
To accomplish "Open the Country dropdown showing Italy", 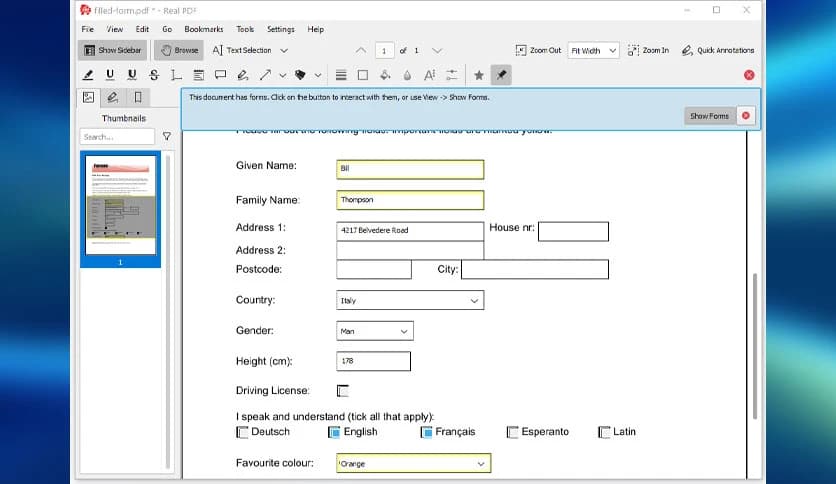I will pyautogui.click(x=410, y=300).
